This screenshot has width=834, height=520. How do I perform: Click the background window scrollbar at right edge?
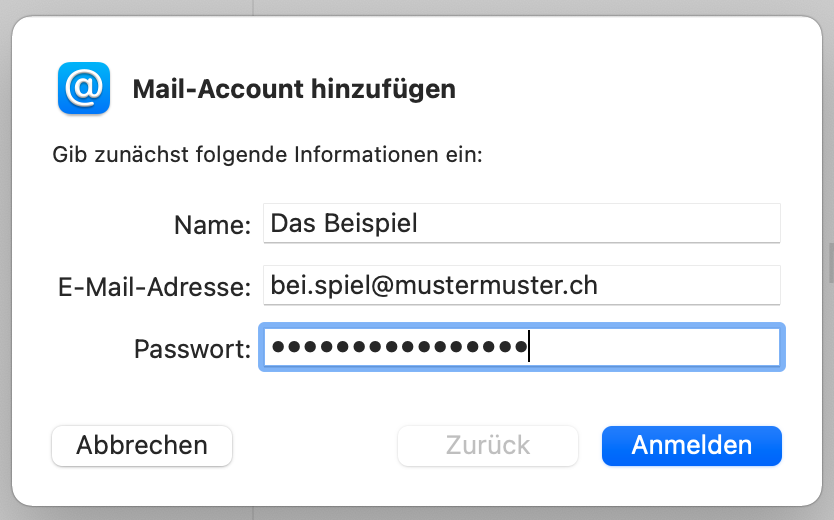point(829,262)
